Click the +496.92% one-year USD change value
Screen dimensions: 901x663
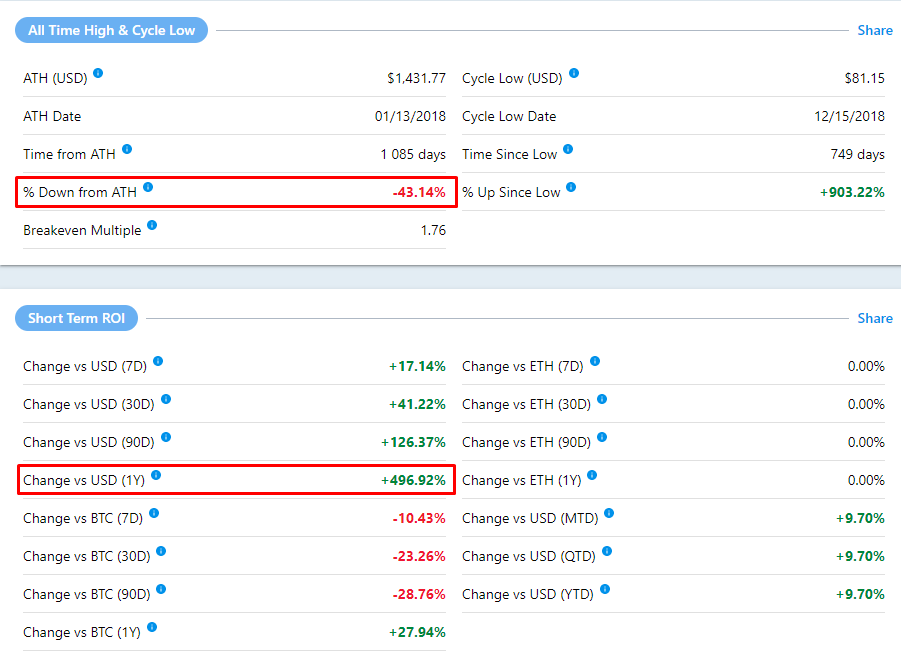click(x=413, y=480)
